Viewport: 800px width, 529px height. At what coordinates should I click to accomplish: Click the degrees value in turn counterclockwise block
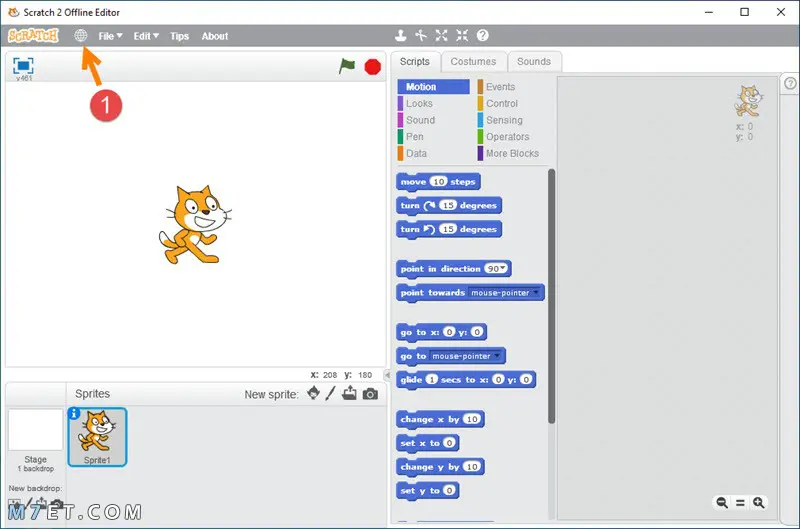click(x=448, y=229)
